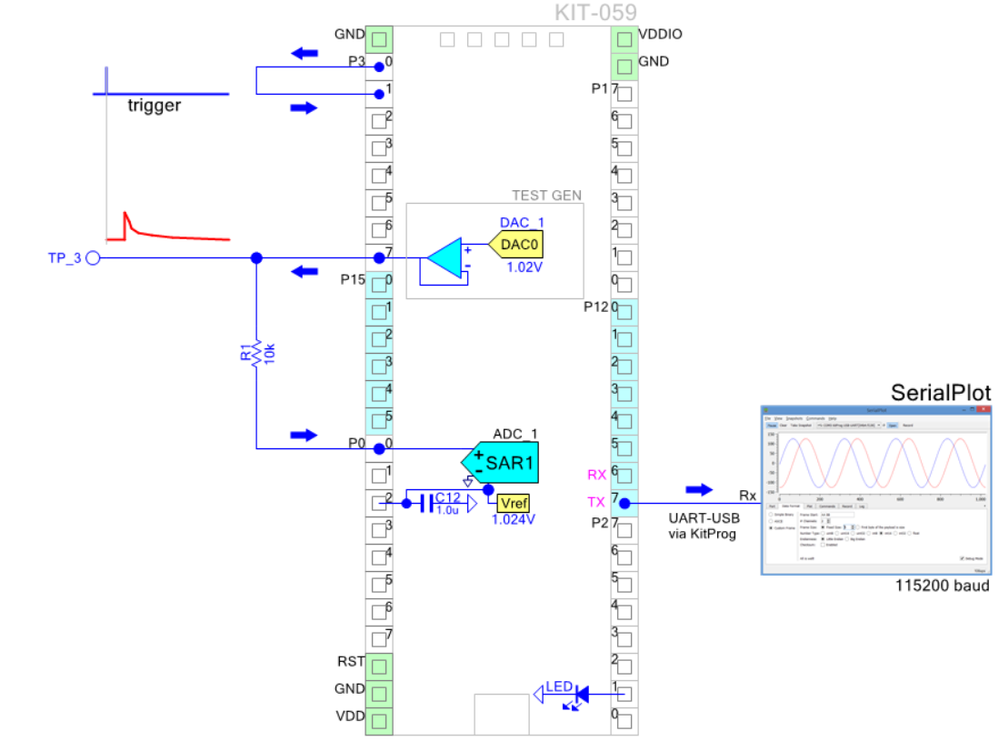Open the COM port dropdown in SerialPlot toolbar

(878, 425)
